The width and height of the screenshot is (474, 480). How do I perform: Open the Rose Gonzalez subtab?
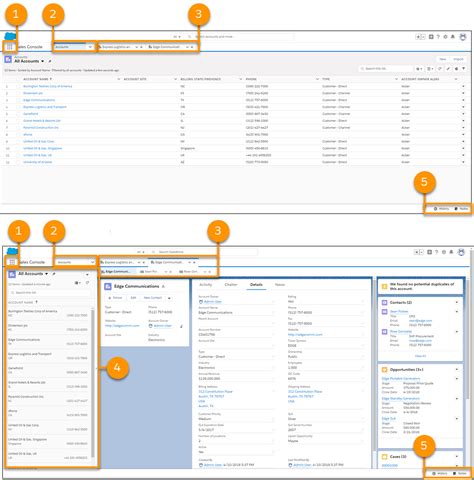189,272
